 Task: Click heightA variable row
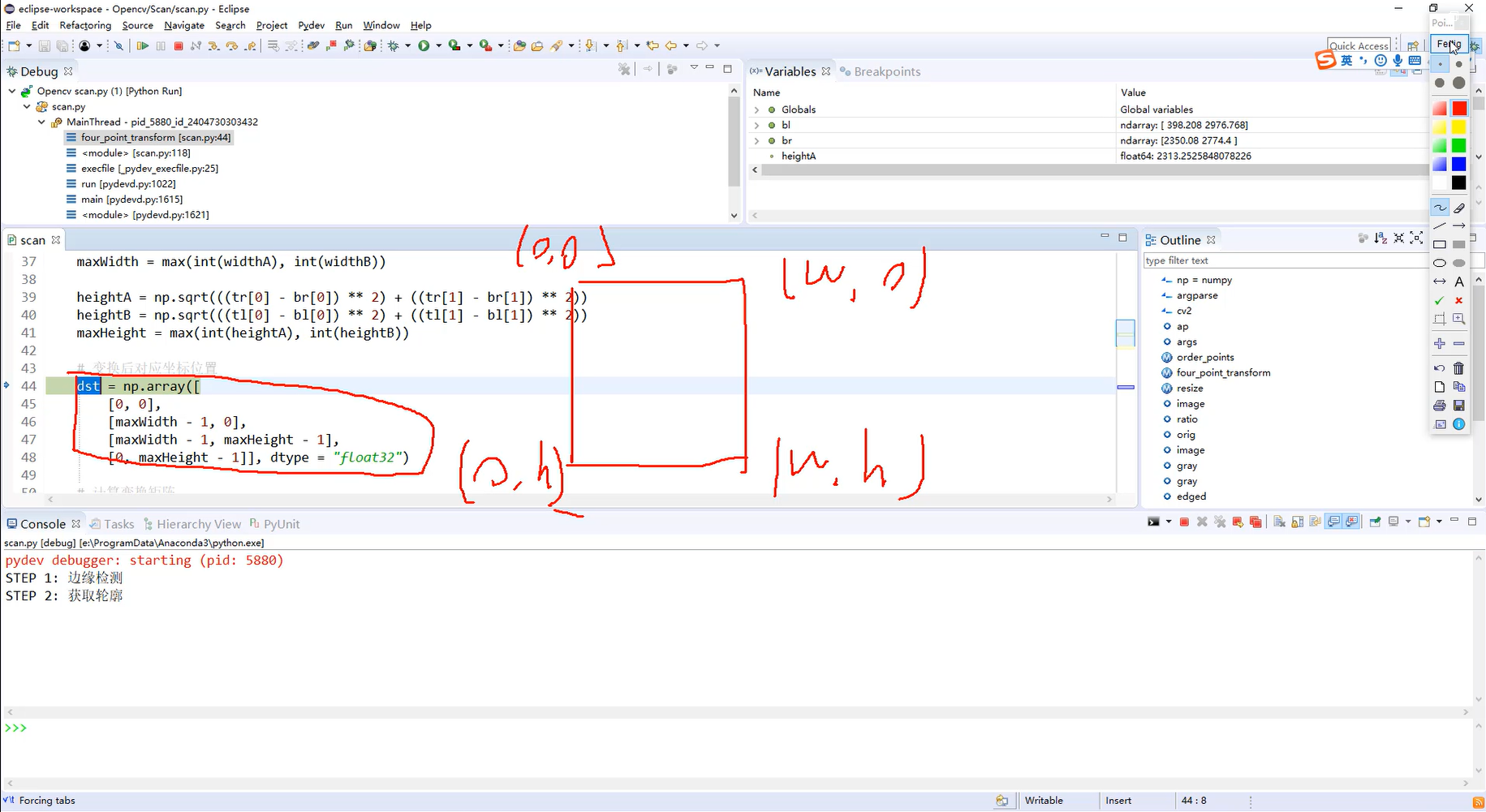click(1088, 157)
